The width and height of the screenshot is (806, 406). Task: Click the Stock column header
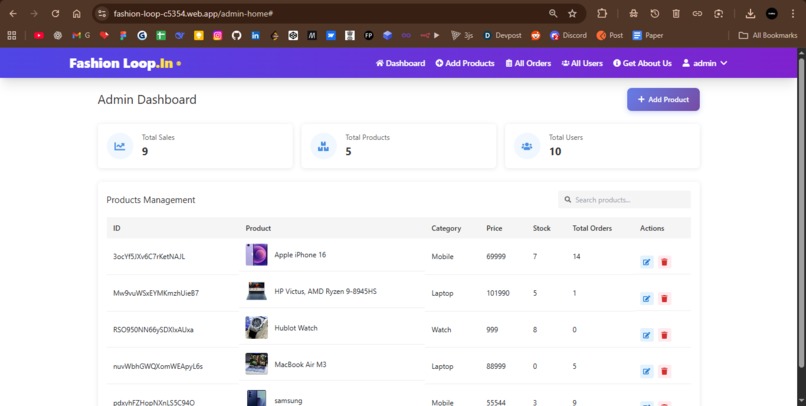coord(542,228)
